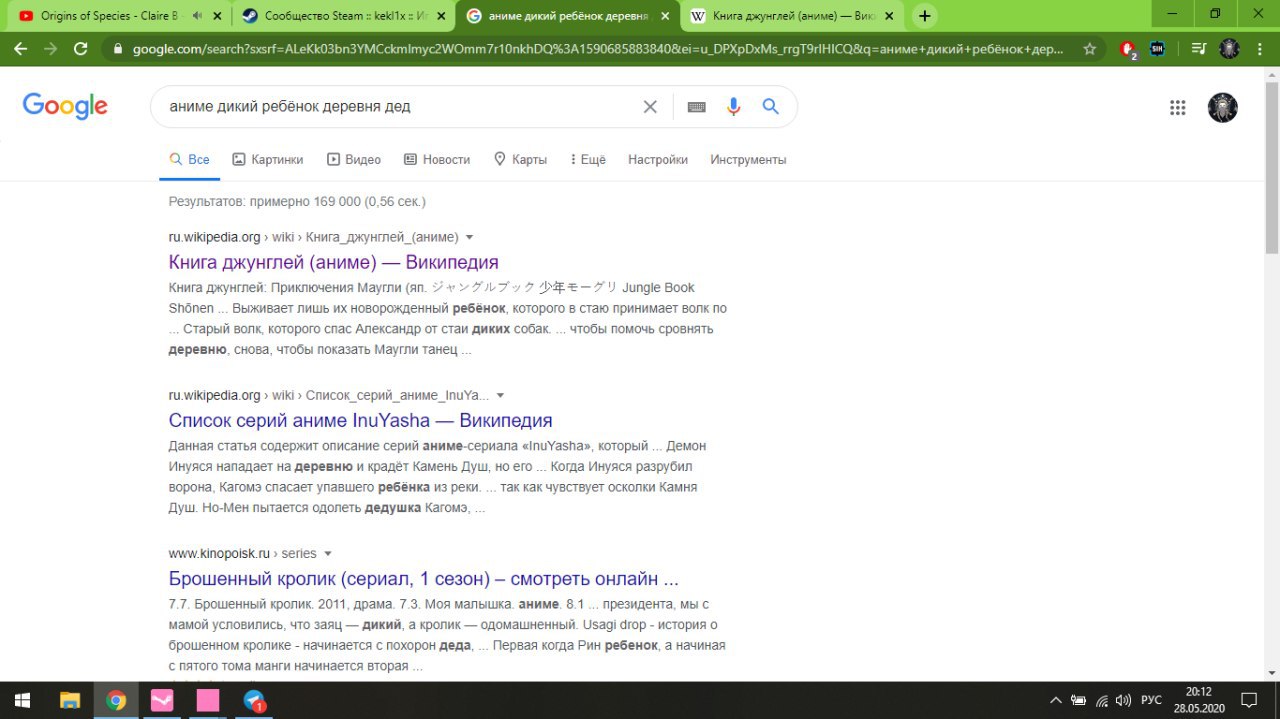Open the battery status tray icon

[1079, 701]
